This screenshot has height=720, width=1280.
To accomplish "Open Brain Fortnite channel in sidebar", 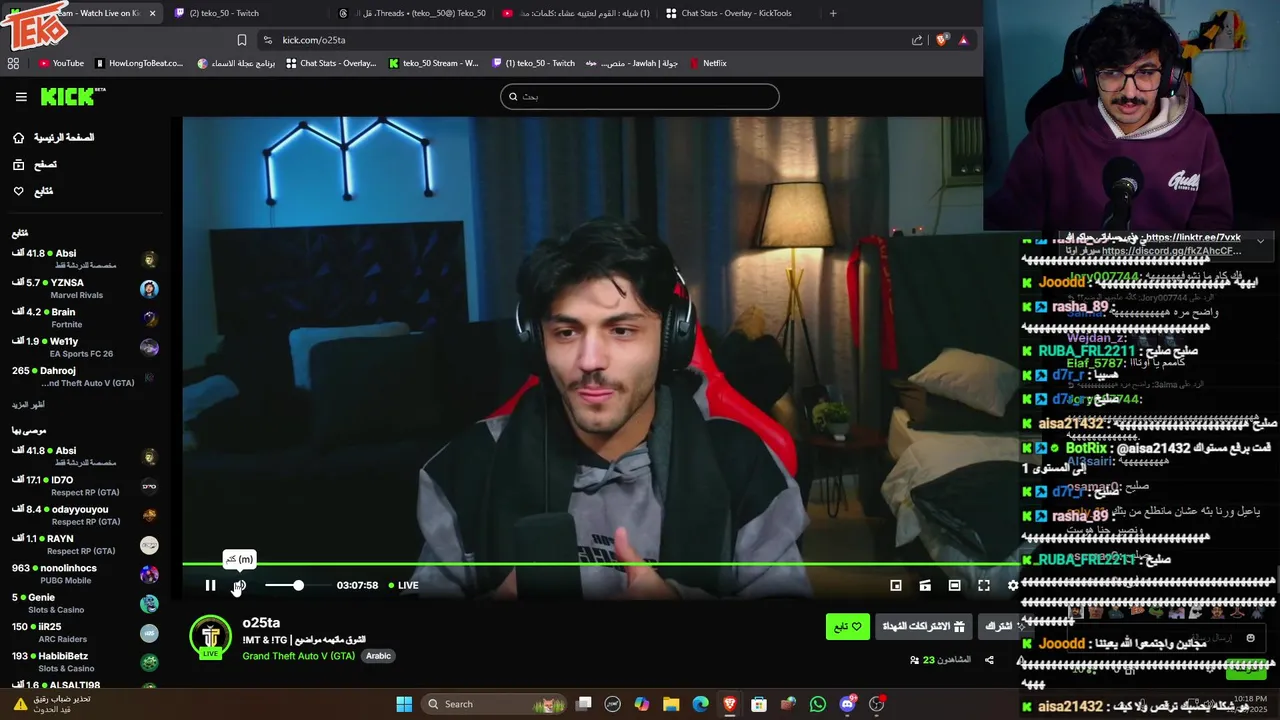I will click(85, 318).
